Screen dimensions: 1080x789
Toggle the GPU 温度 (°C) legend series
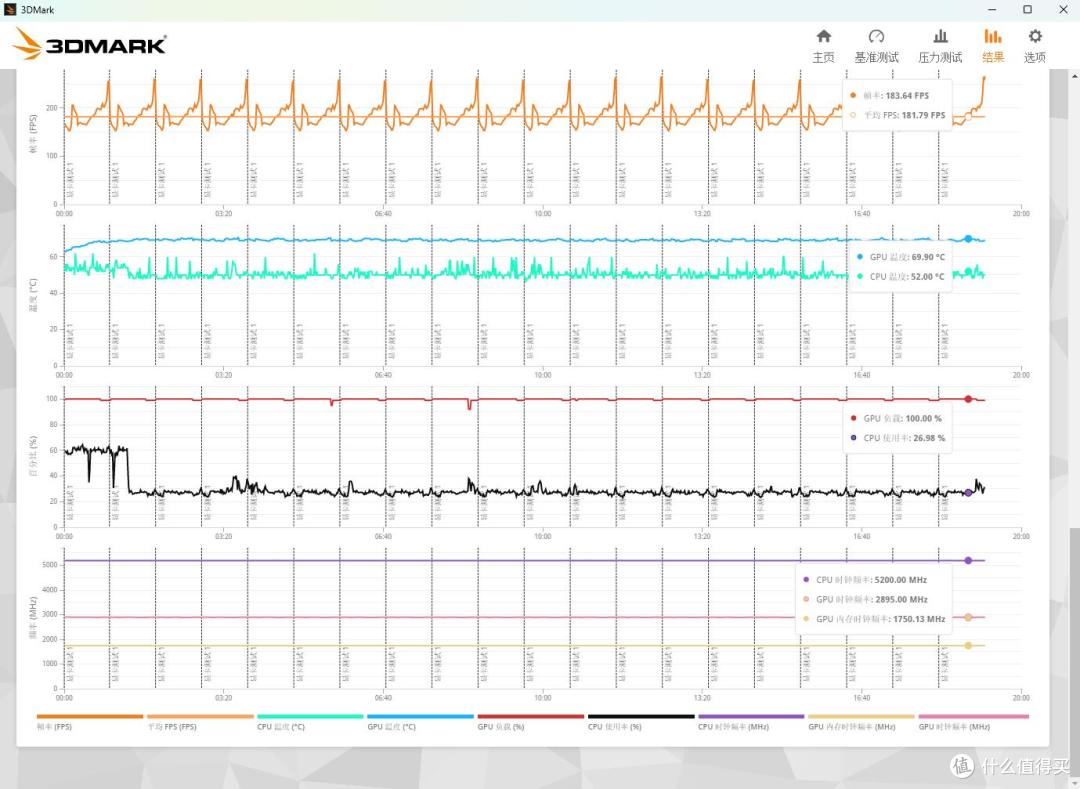pos(420,722)
